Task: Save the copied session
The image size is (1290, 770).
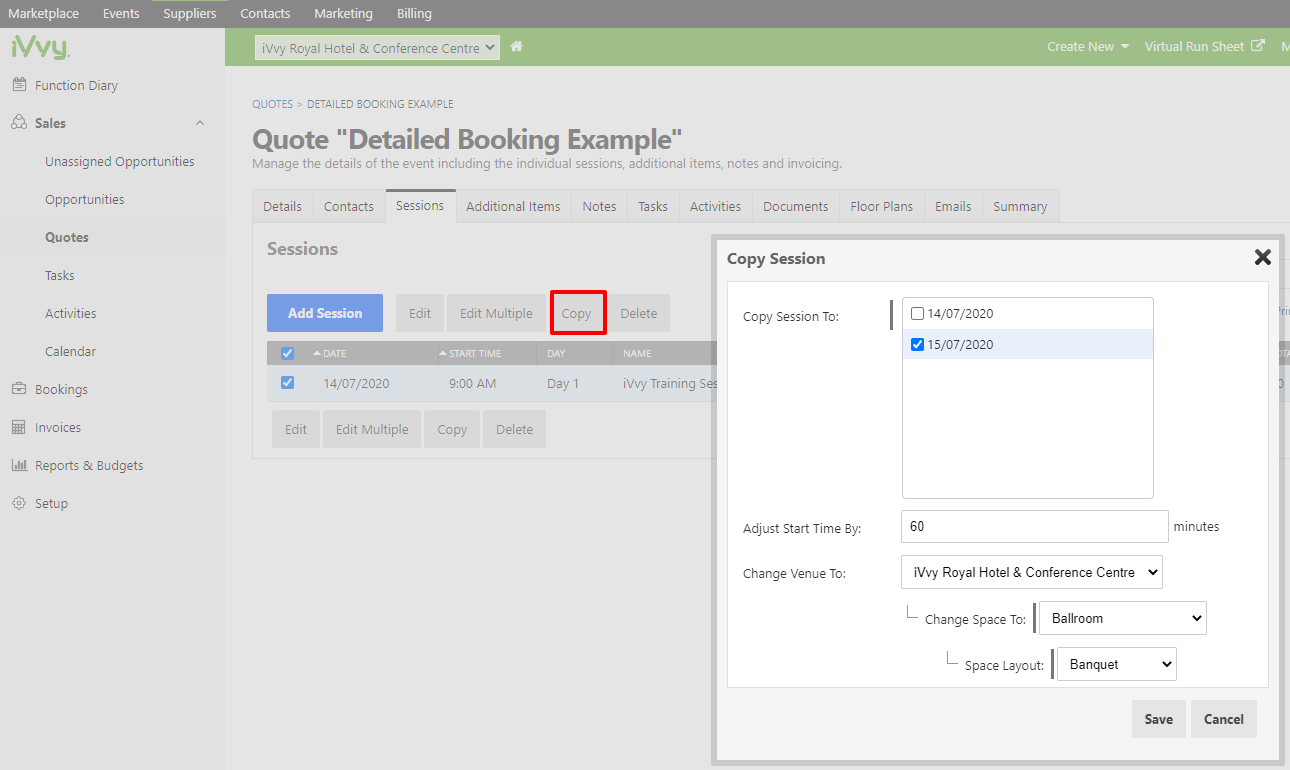Action: (1159, 719)
